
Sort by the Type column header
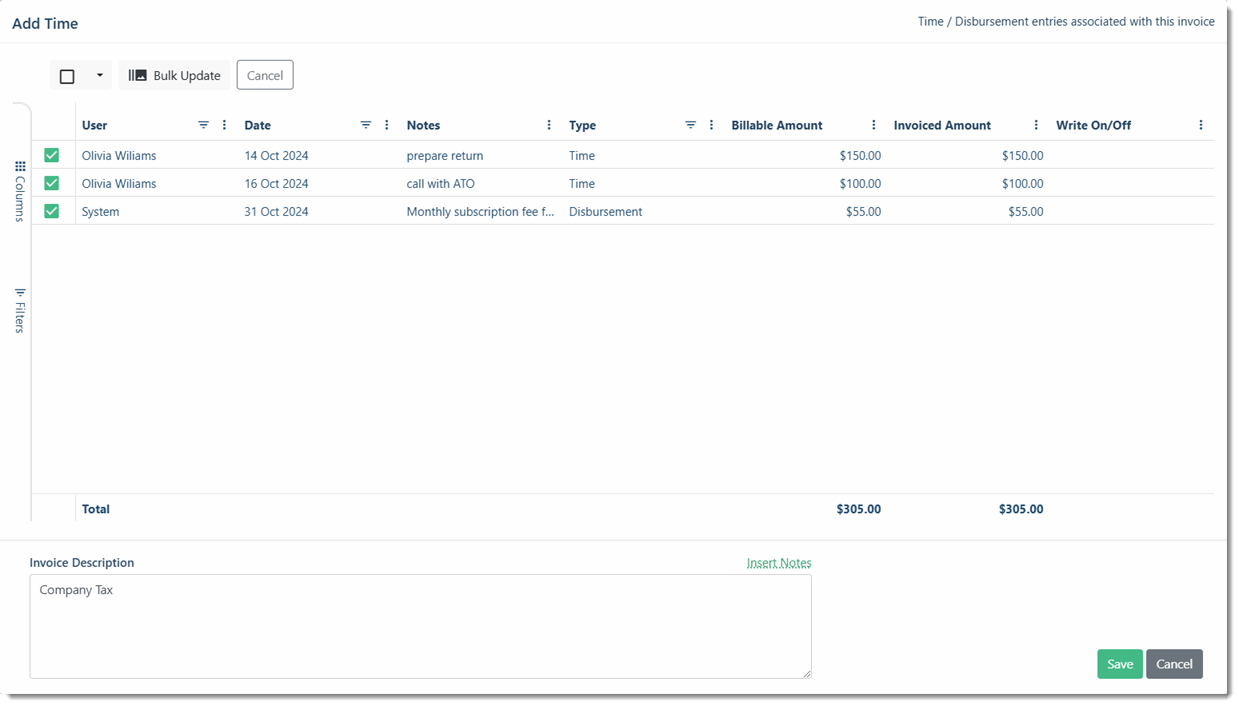(x=582, y=125)
